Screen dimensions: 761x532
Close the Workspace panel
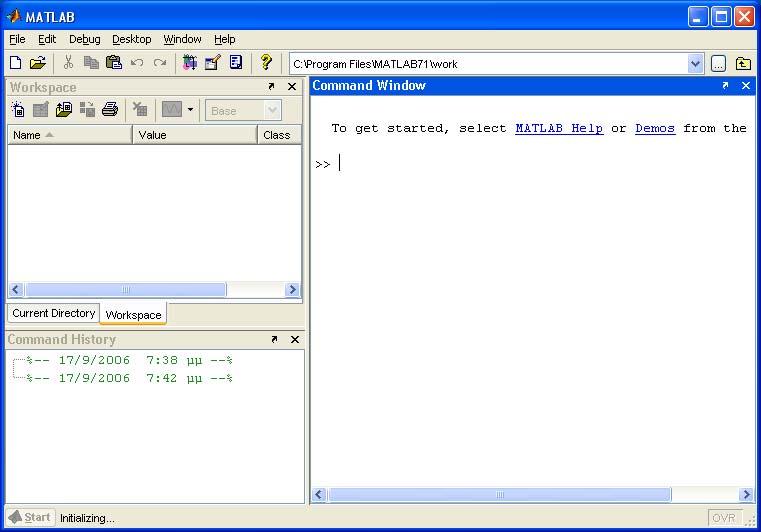click(292, 86)
